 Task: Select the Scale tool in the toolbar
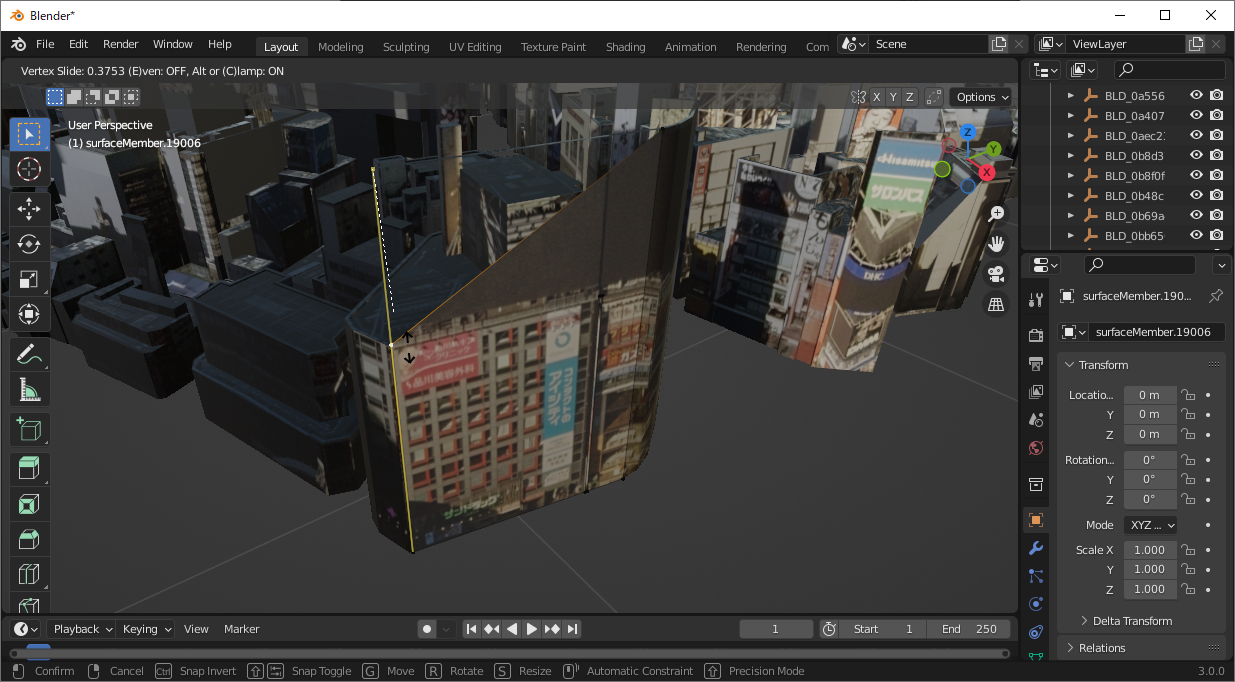pyautogui.click(x=29, y=279)
